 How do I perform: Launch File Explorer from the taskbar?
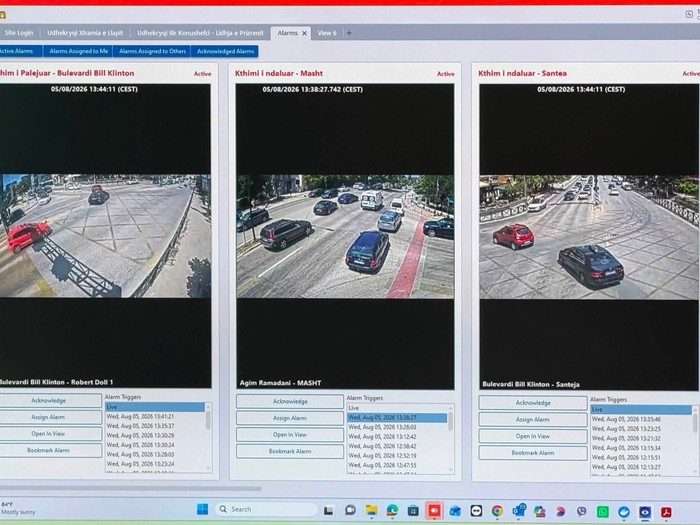click(x=371, y=510)
